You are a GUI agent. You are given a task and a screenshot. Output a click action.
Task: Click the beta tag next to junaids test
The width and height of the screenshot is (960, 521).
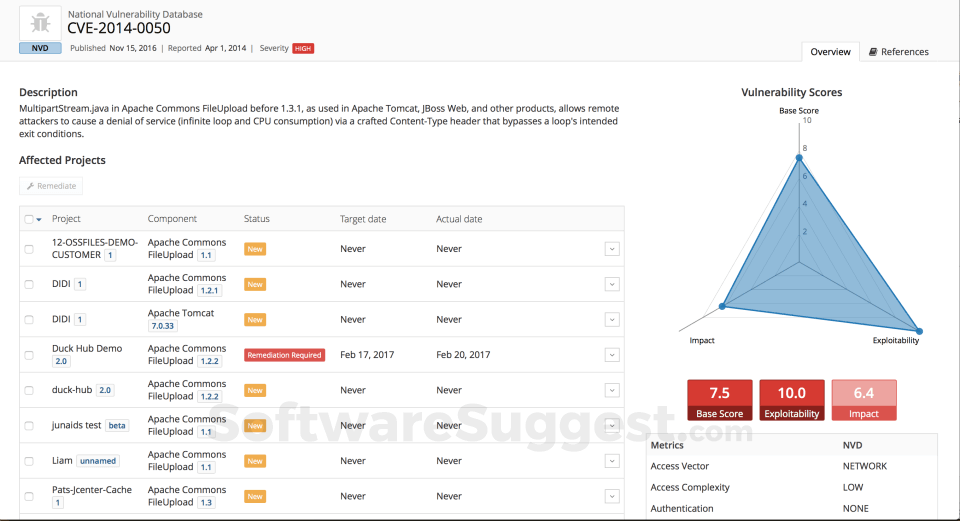point(118,425)
